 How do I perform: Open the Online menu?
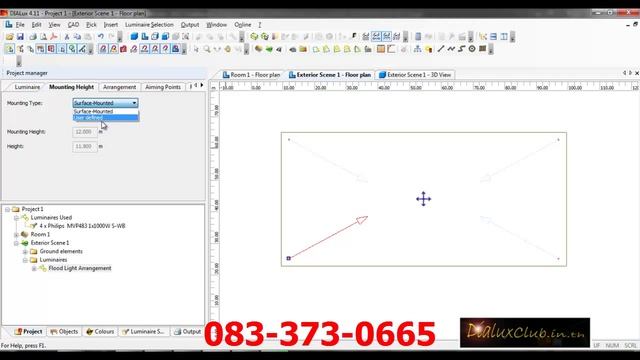[x=243, y=25]
